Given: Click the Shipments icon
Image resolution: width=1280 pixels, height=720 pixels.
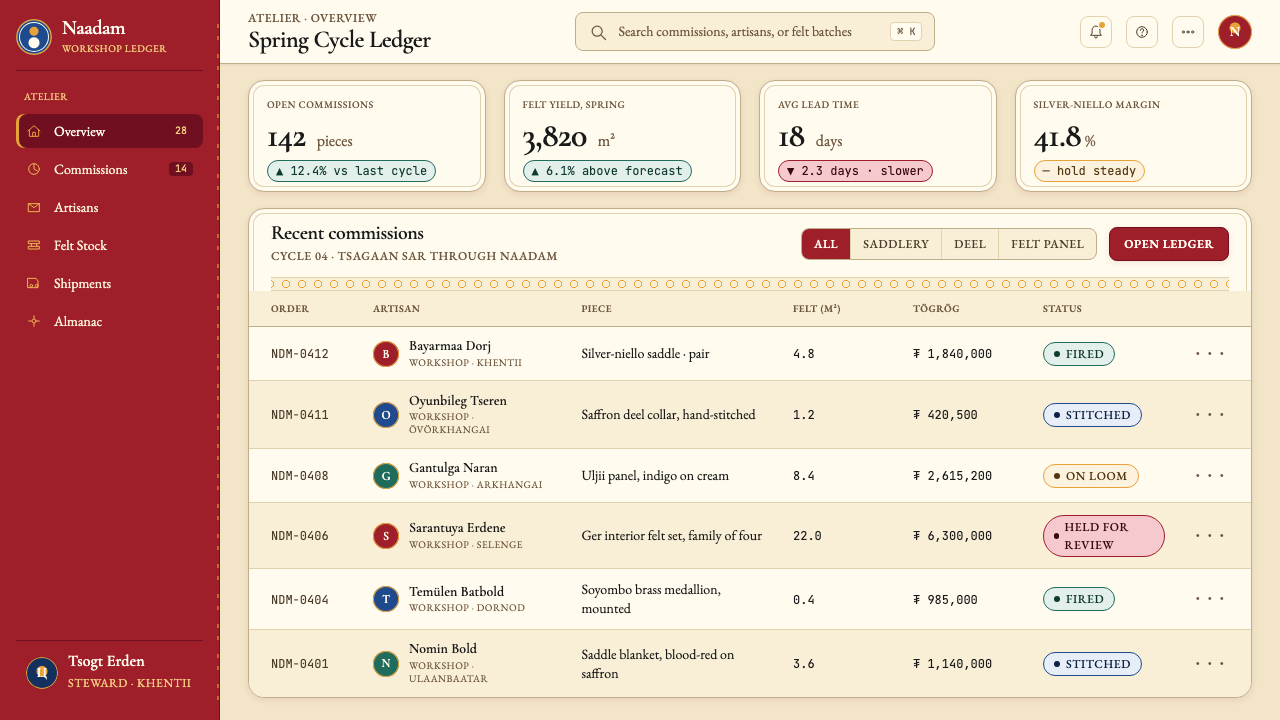Looking at the screenshot, I should [34, 283].
